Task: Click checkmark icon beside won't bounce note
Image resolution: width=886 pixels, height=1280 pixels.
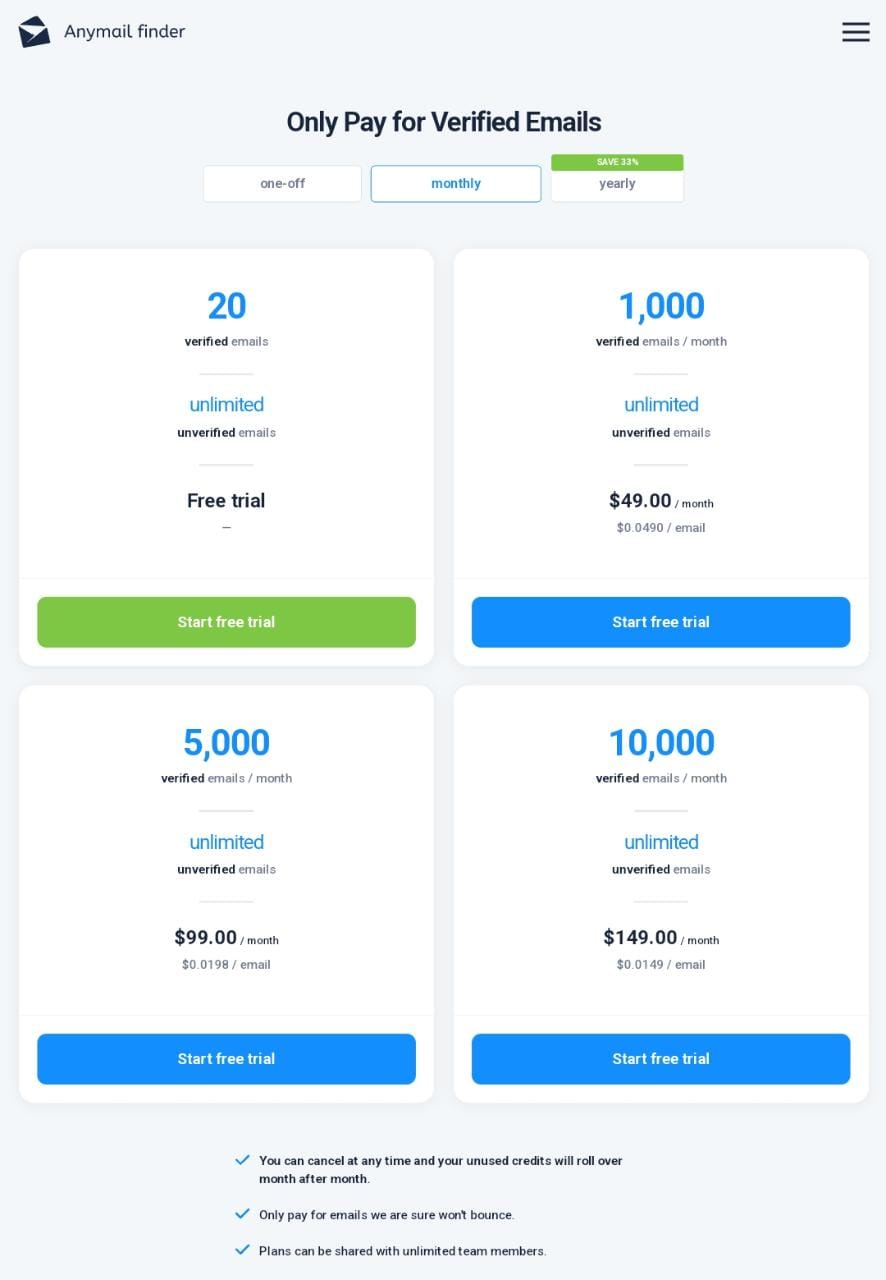Action: pyautogui.click(x=242, y=1214)
